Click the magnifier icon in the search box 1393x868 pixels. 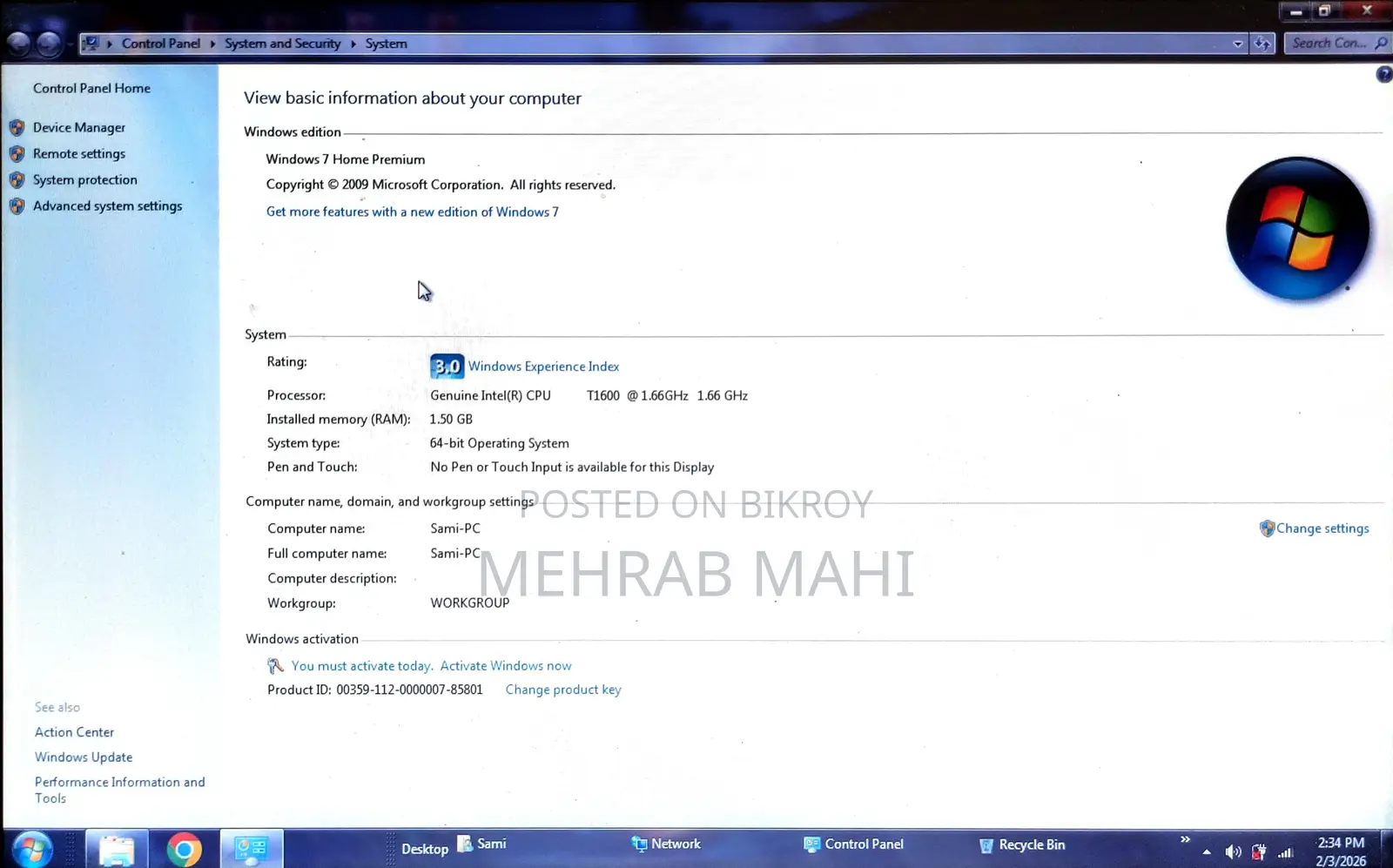1380,44
